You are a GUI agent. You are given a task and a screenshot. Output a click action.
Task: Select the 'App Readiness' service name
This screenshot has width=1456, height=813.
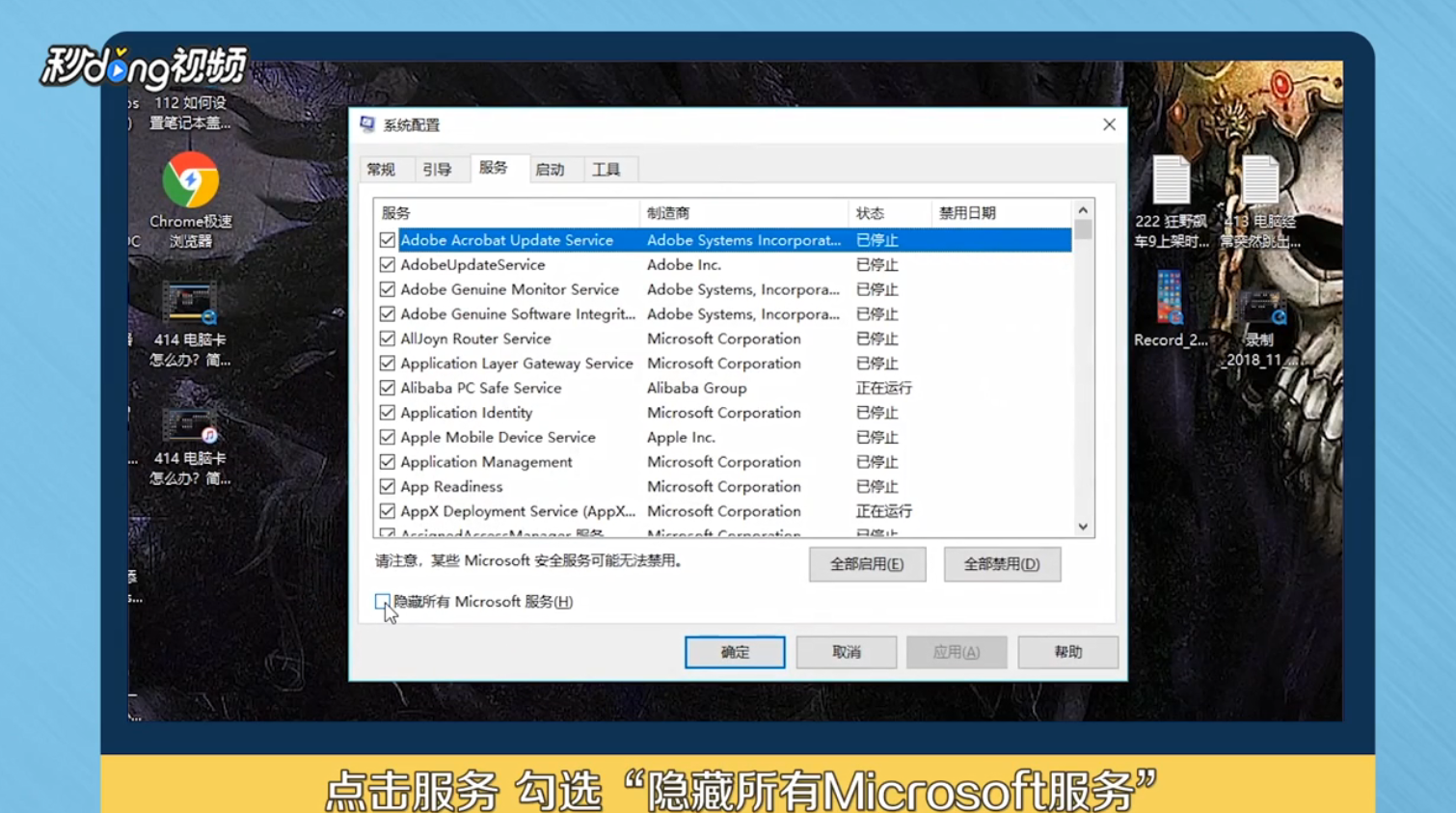(x=451, y=487)
